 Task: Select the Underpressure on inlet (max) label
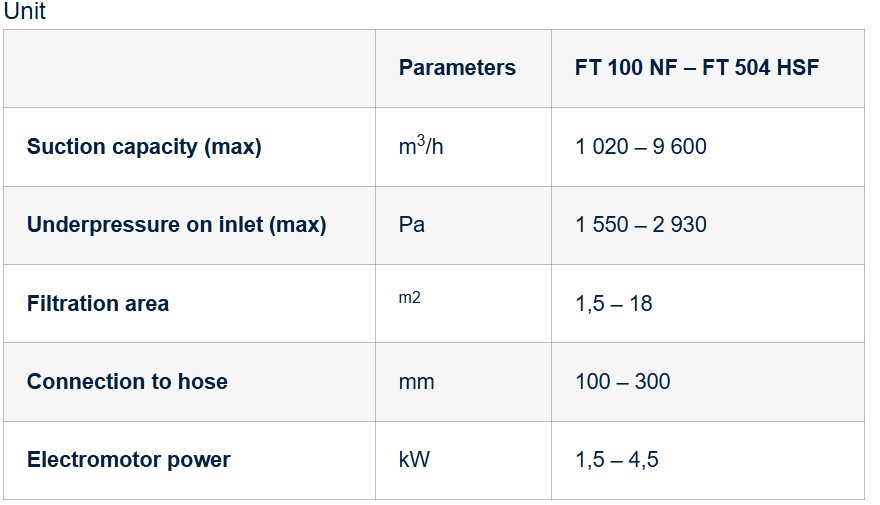click(x=177, y=225)
